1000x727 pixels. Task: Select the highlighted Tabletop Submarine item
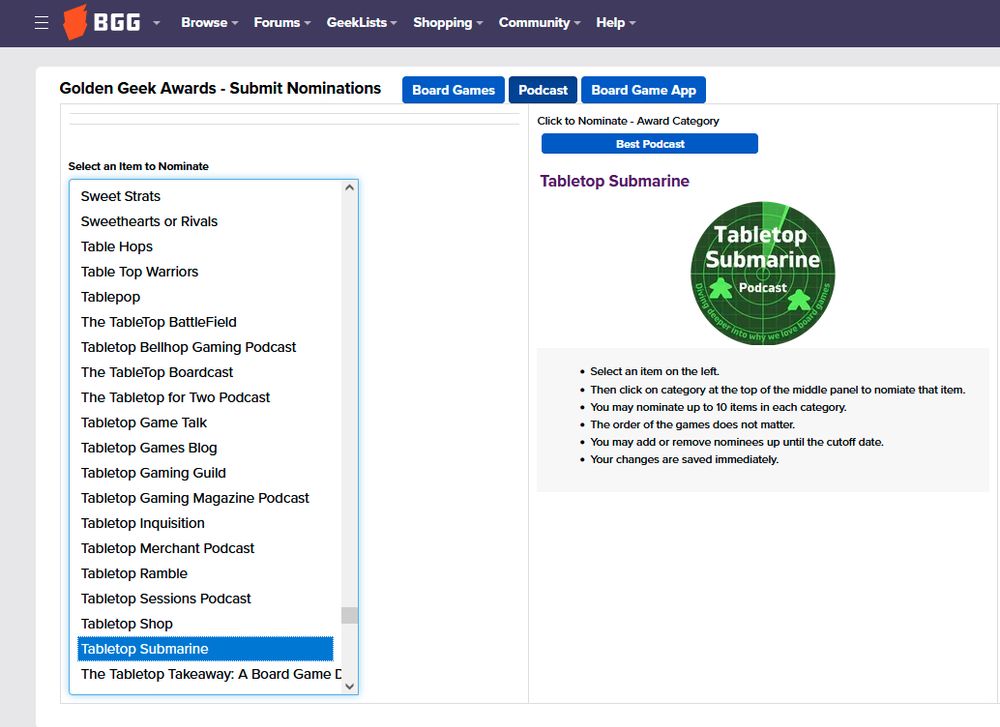205,649
